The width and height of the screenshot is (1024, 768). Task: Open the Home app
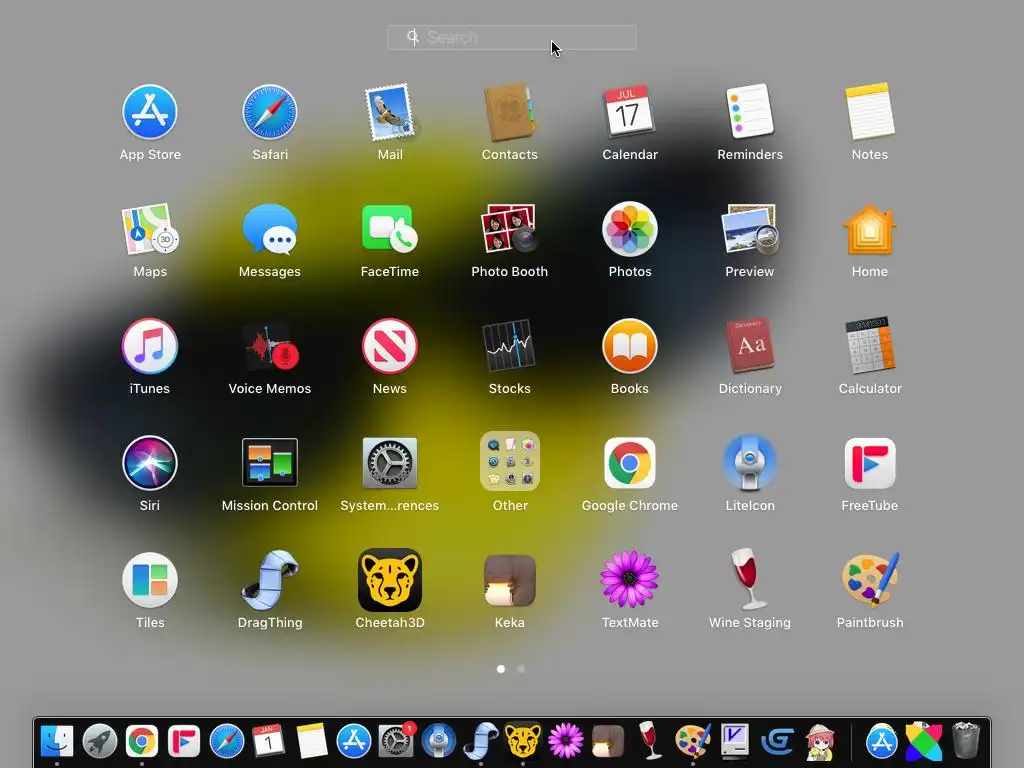[x=870, y=229]
